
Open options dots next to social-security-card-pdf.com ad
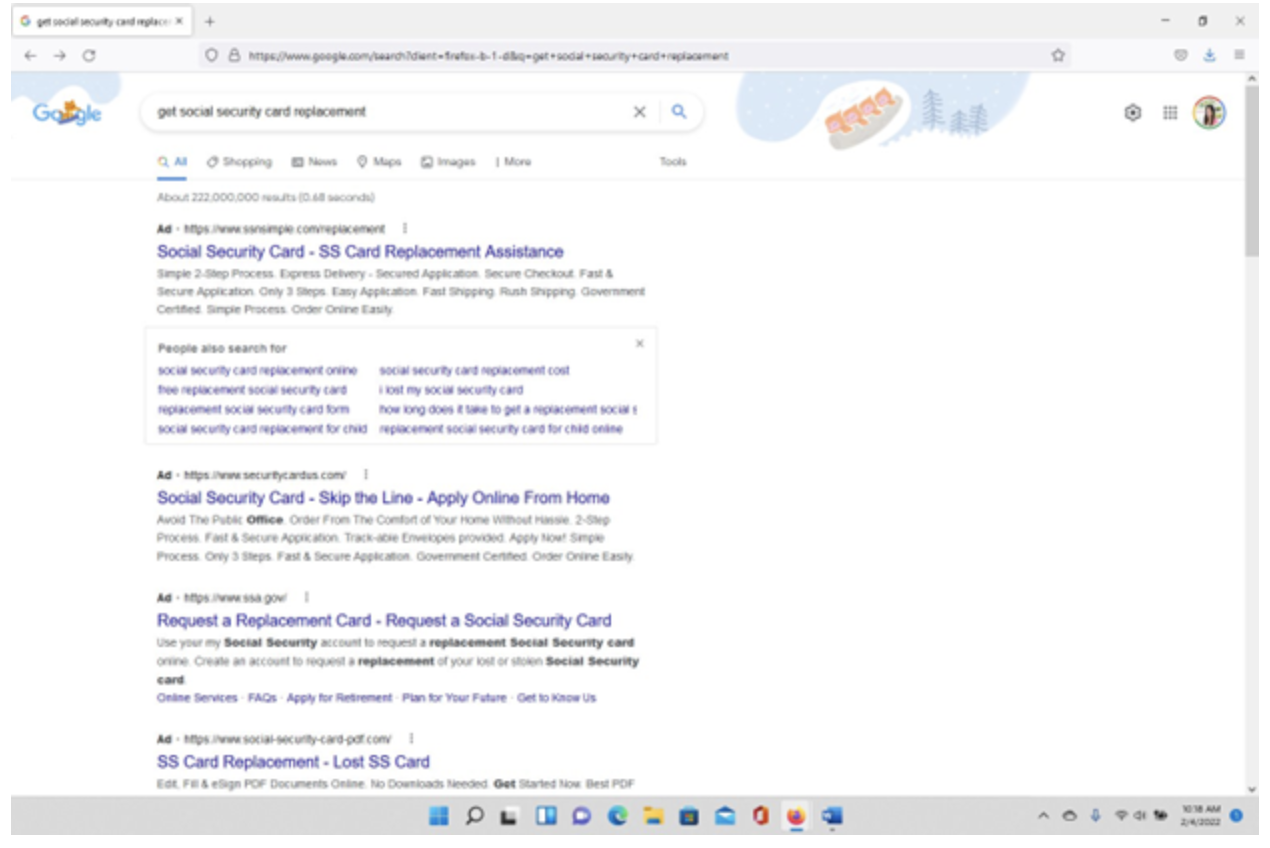[x=411, y=739]
